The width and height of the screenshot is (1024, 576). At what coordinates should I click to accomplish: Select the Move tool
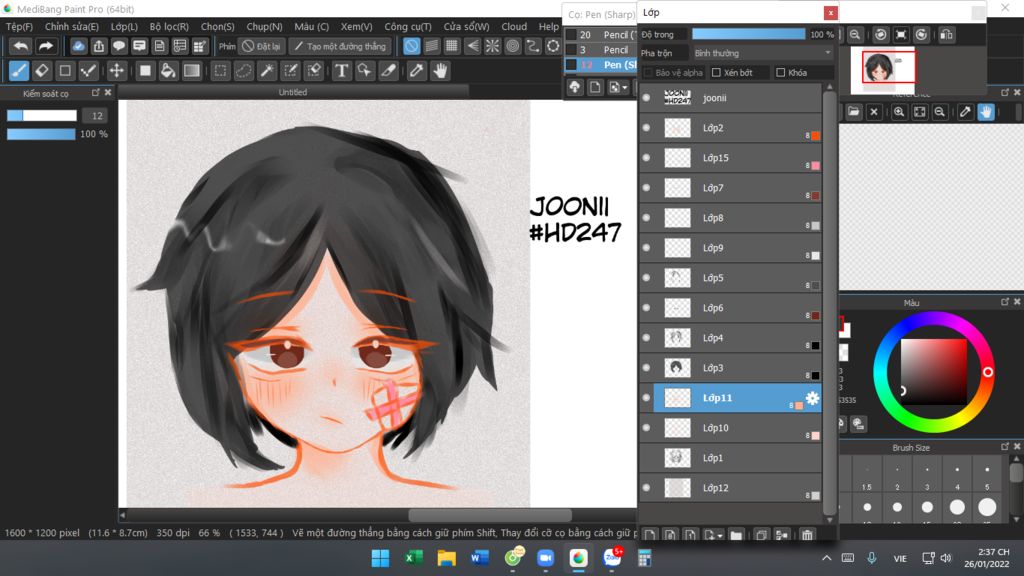(x=116, y=71)
